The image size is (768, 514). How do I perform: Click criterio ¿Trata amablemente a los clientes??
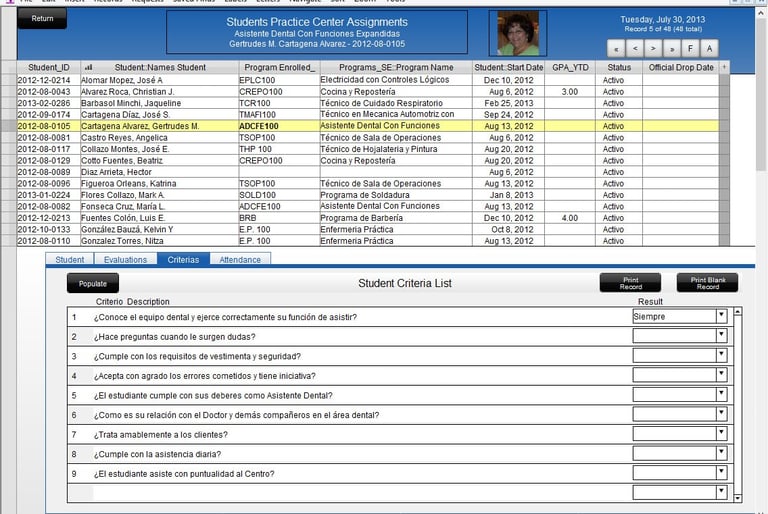point(160,435)
